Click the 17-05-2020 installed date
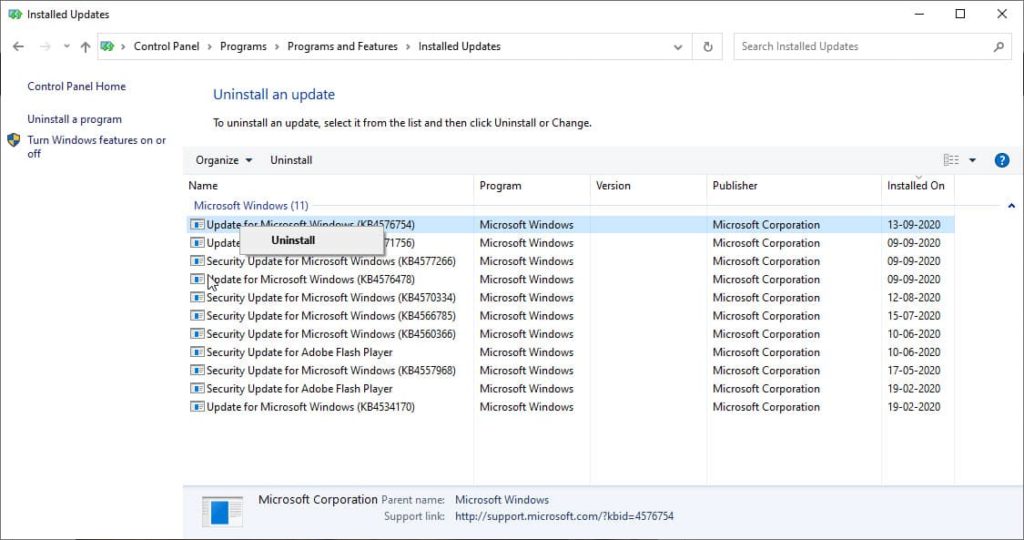The width and height of the screenshot is (1024, 540). [x=914, y=371]
